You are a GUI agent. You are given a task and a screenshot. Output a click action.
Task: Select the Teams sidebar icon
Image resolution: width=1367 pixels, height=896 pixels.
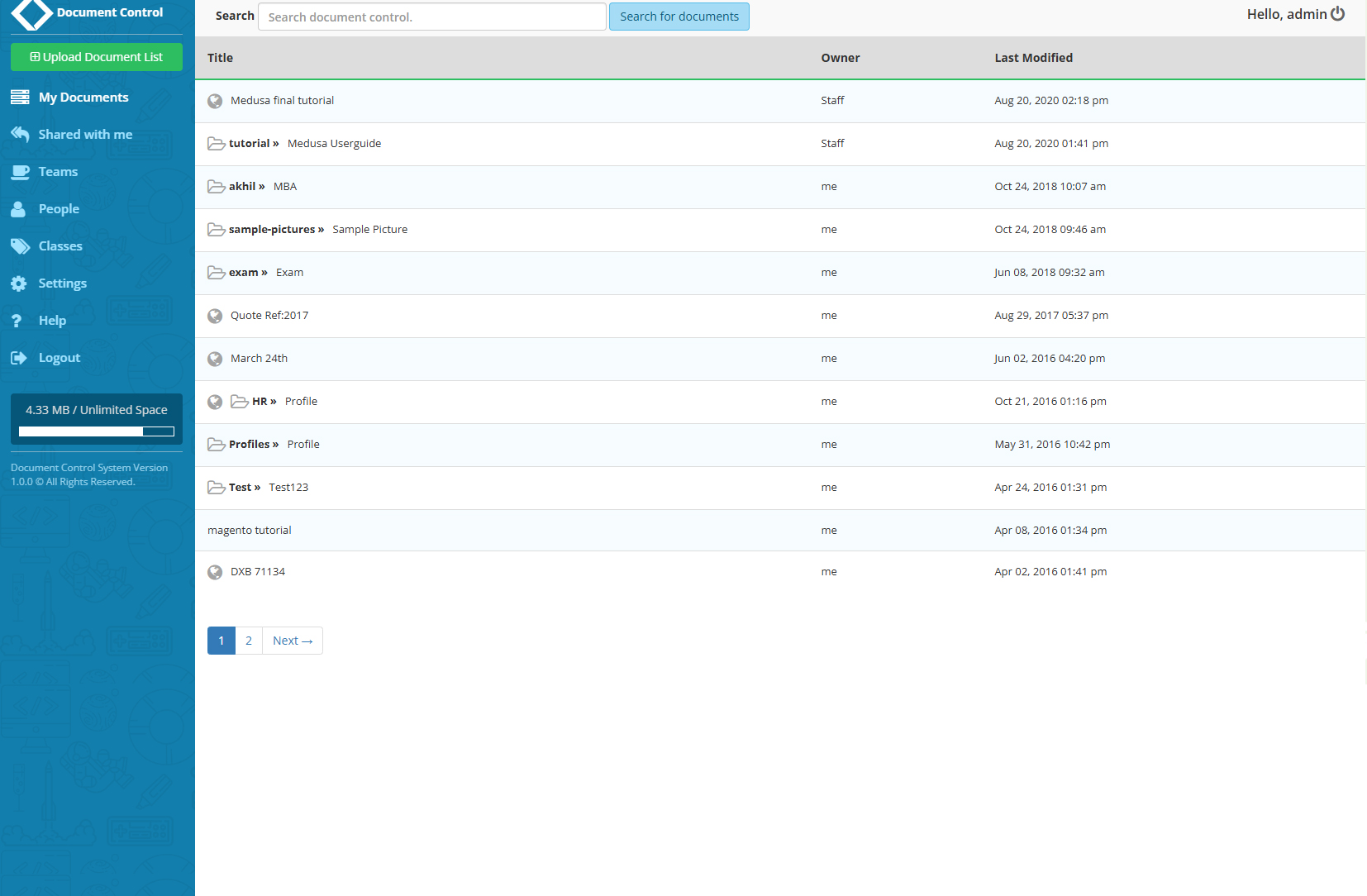click(x=20, y=171)
